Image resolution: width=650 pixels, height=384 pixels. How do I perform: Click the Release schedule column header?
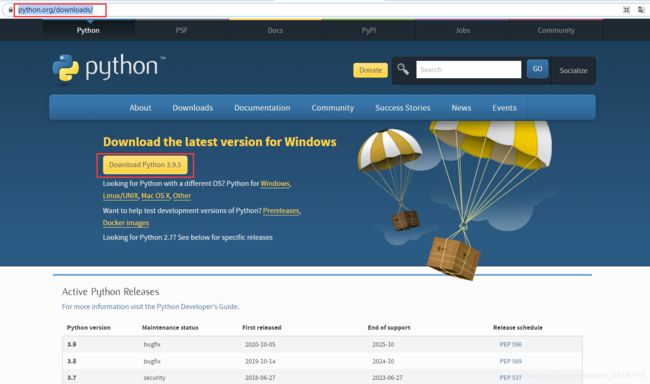point(518,328)
